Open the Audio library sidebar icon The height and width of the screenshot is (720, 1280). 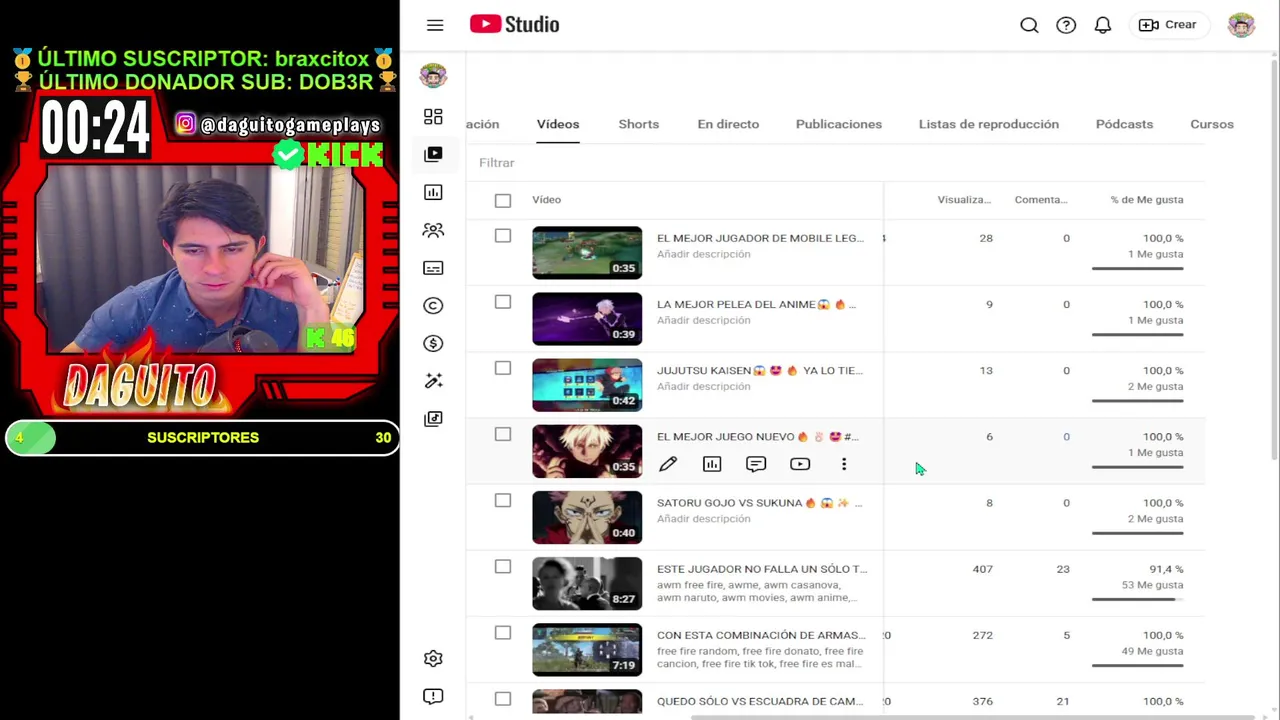pyautogui.click(x=433, y=419)
